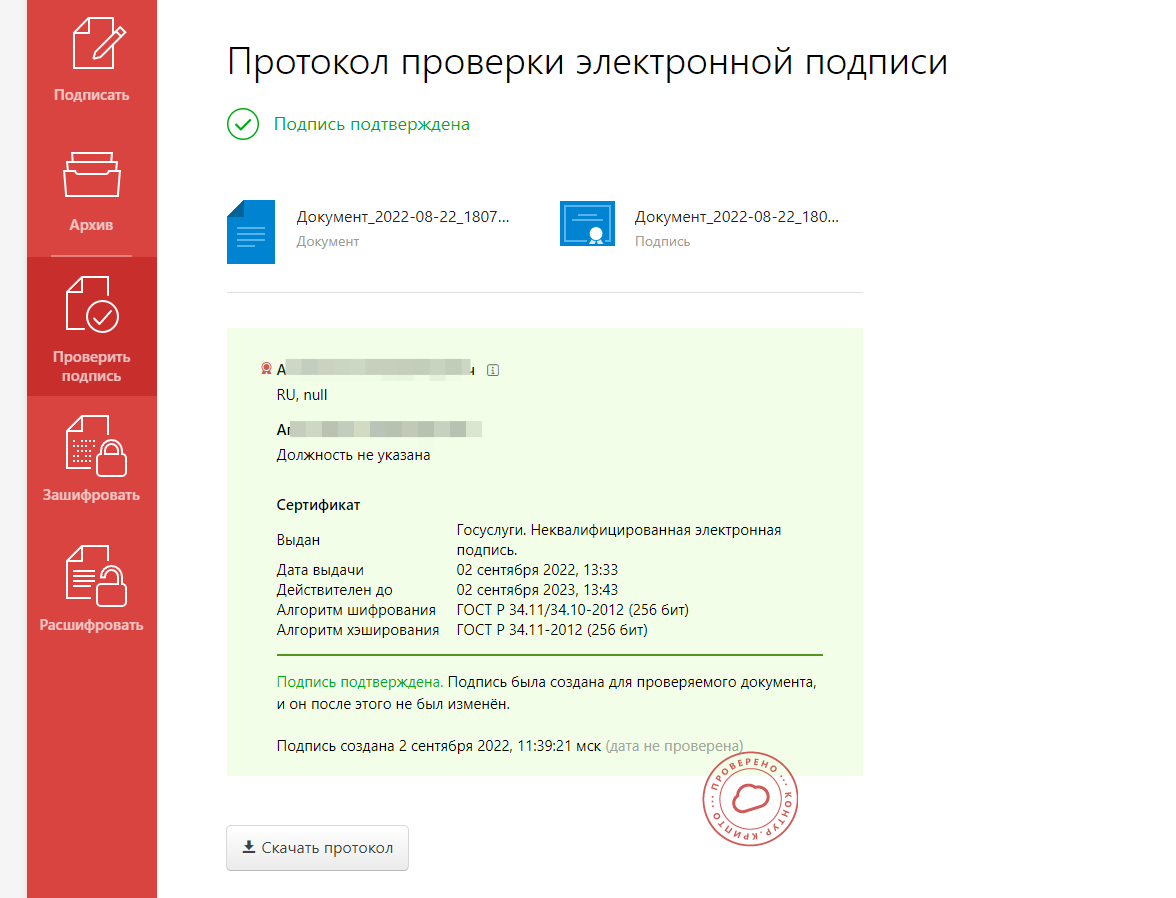1176x898 pixels.
Task: Open the Зашифровать locked document icon
Action: tap(96, 446)
